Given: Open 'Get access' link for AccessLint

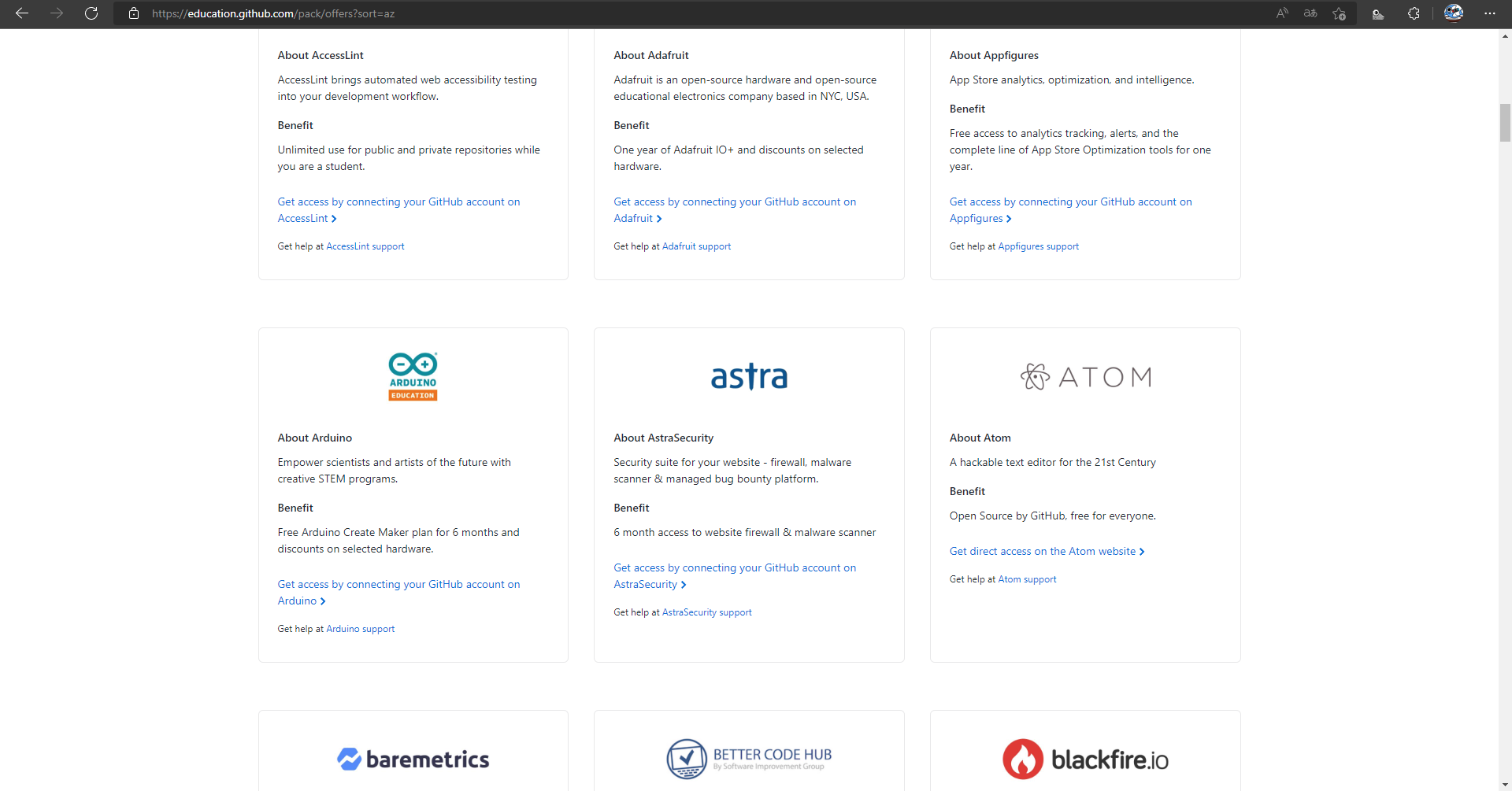Looking at the screenshot, I should (398, 210).
